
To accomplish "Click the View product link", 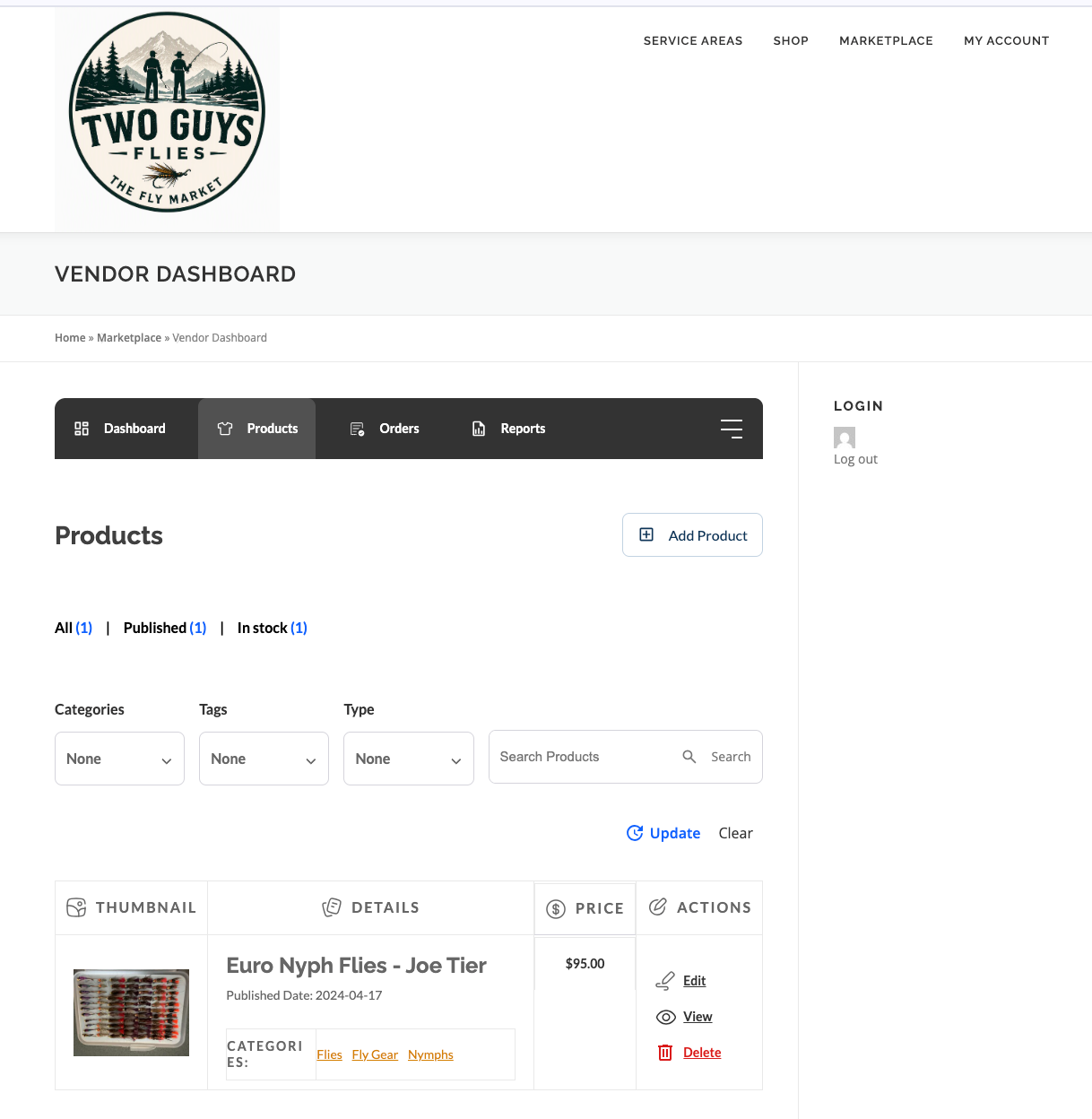I will click(x=698, y=1017).
